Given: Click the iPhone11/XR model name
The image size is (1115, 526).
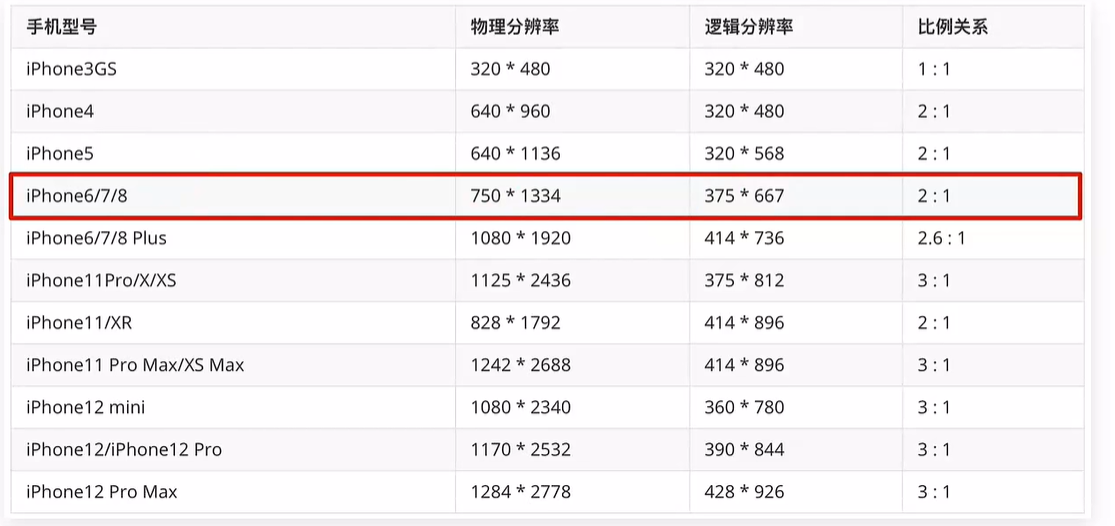Looking at the screenshot, I should coord(81,322).
